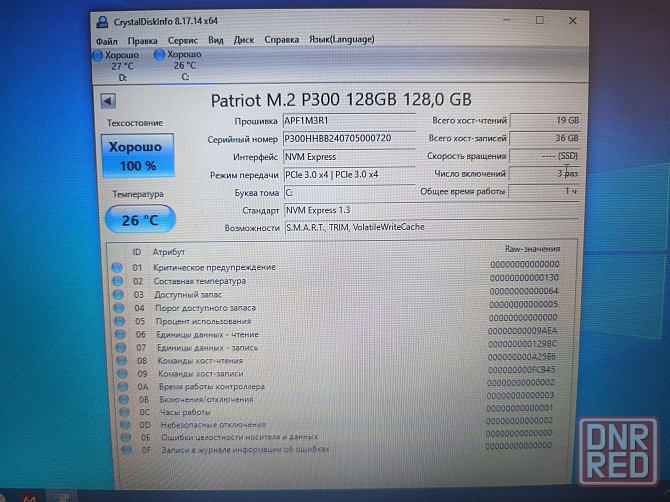Click status dot of Порог доступного запаса row
670x502 pixels.
pyautogui.click(x=119, y=308)
